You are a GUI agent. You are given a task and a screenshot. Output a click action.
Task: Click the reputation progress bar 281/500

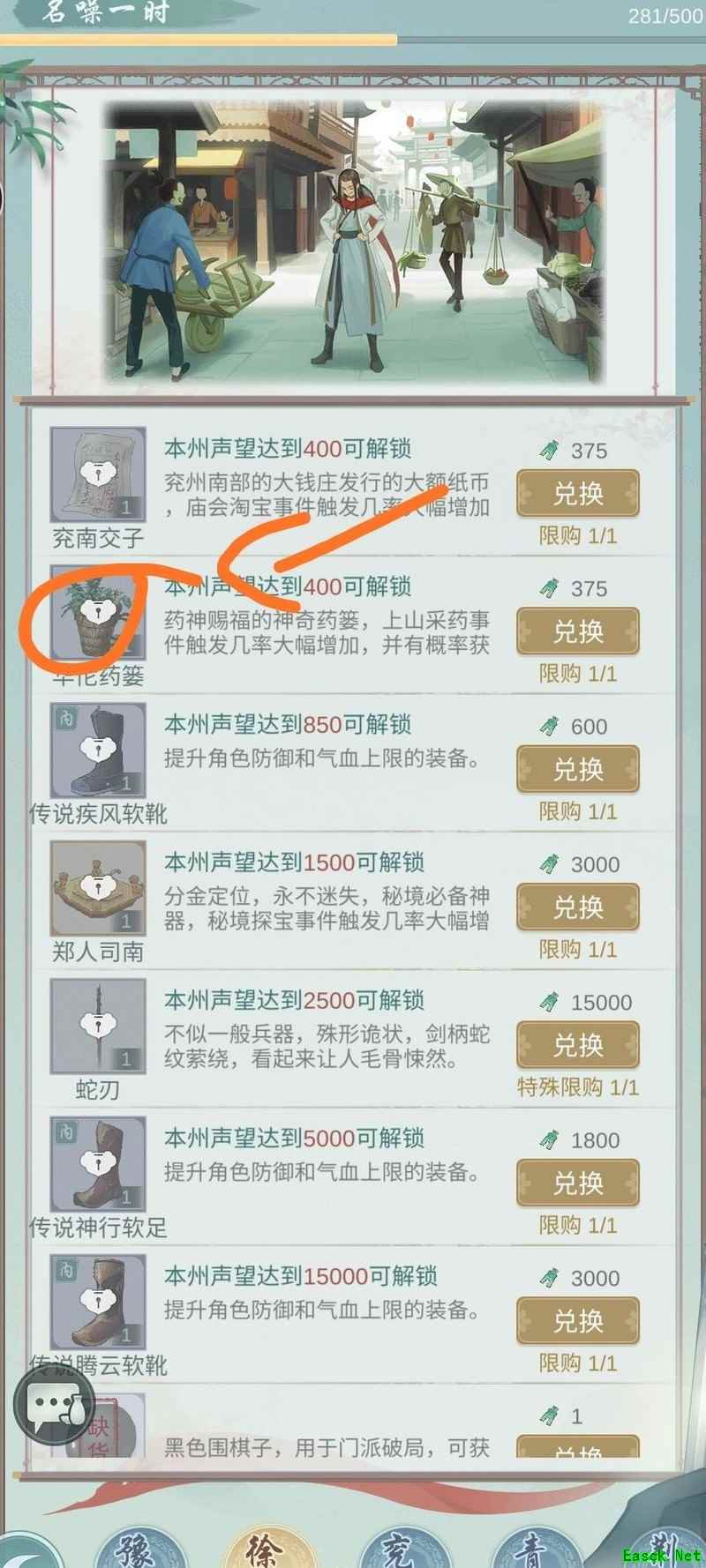tap(199, 39)
